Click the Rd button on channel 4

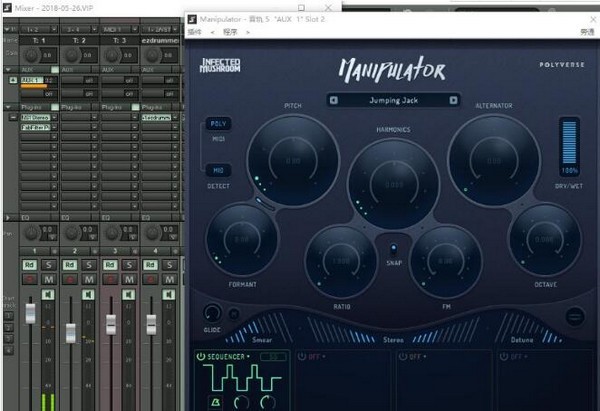click(x=150, y=265)
